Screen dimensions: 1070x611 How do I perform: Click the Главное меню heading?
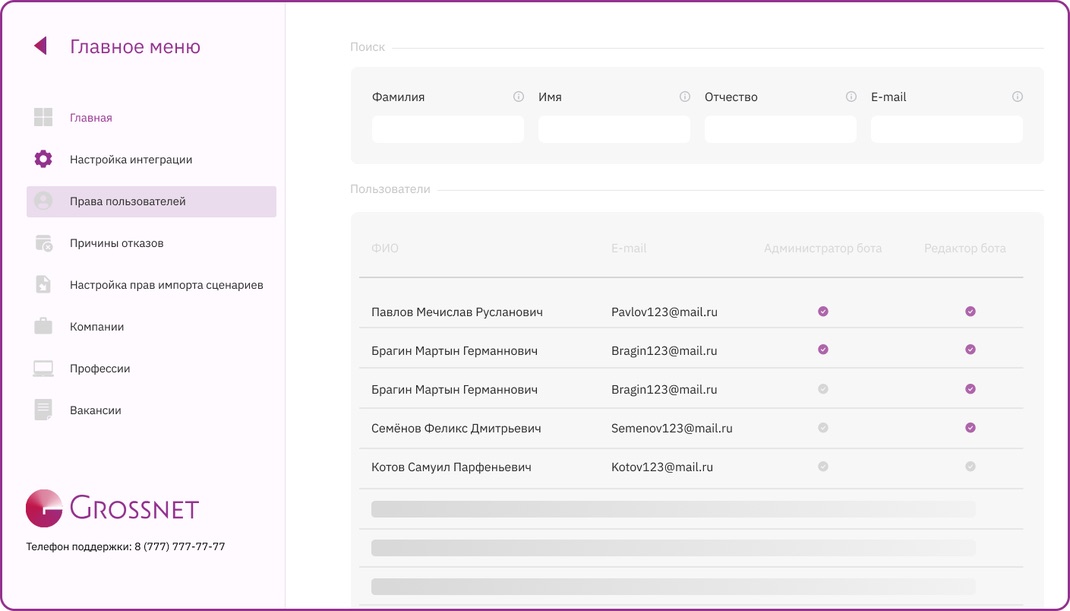point(135,46)
